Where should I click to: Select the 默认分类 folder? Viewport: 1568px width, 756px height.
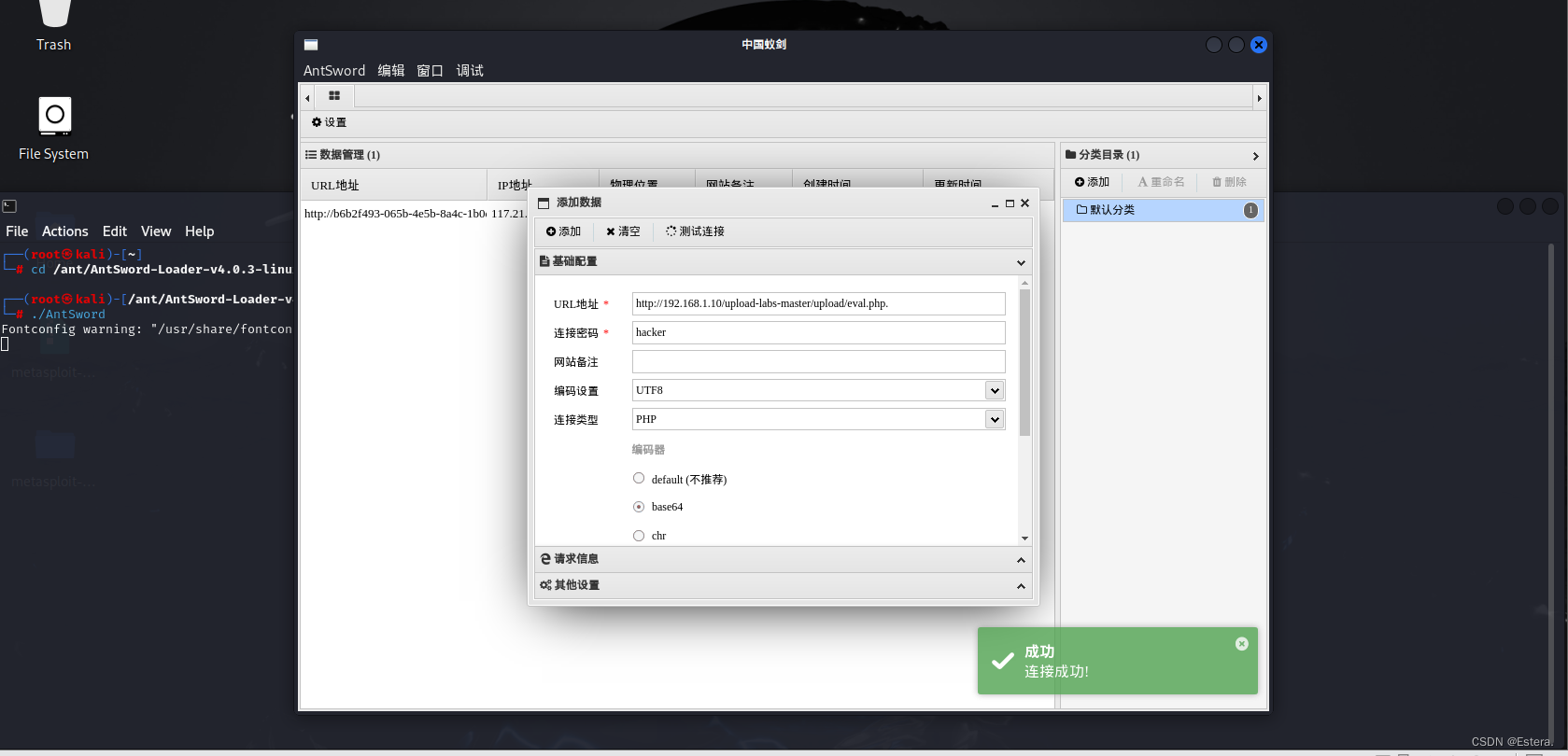click(1164, 210)
